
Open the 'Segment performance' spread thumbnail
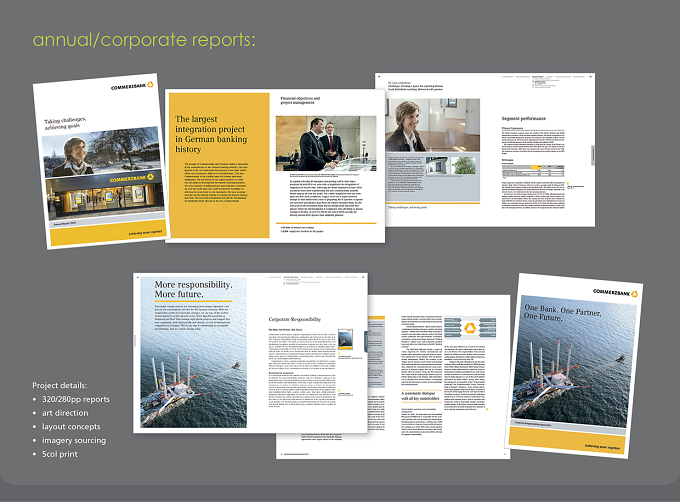point(485,150)
